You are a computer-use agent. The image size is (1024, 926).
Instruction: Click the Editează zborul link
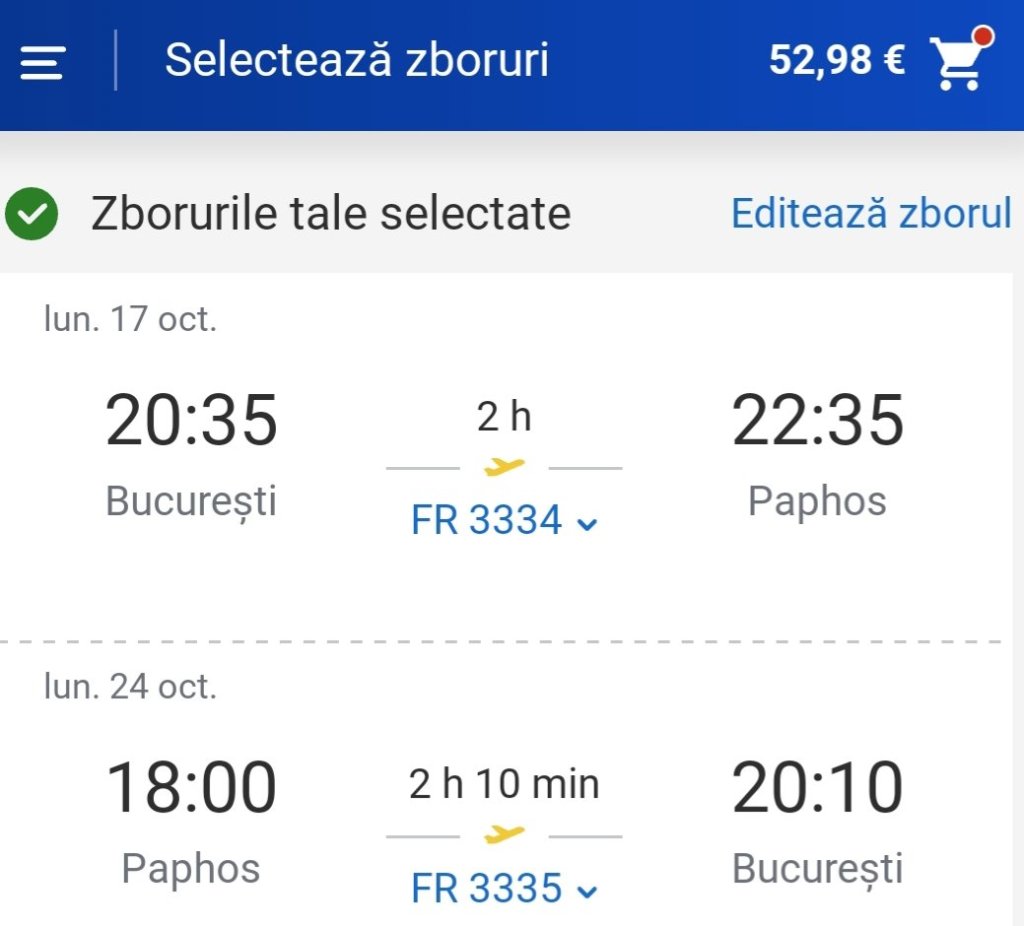point(871,214)
